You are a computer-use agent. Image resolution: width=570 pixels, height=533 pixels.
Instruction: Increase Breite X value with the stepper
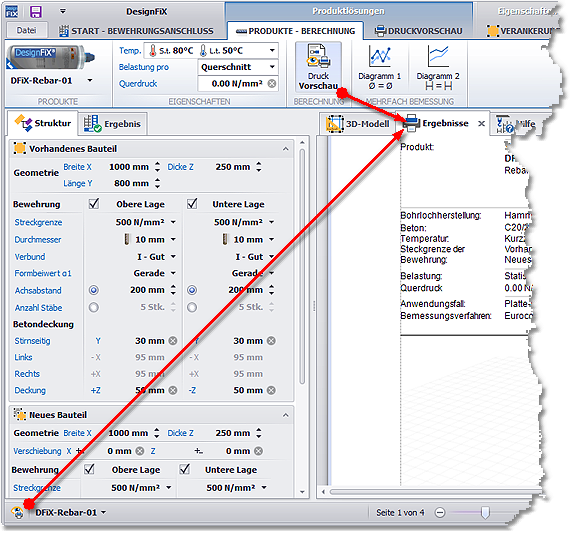click(157, 164)
